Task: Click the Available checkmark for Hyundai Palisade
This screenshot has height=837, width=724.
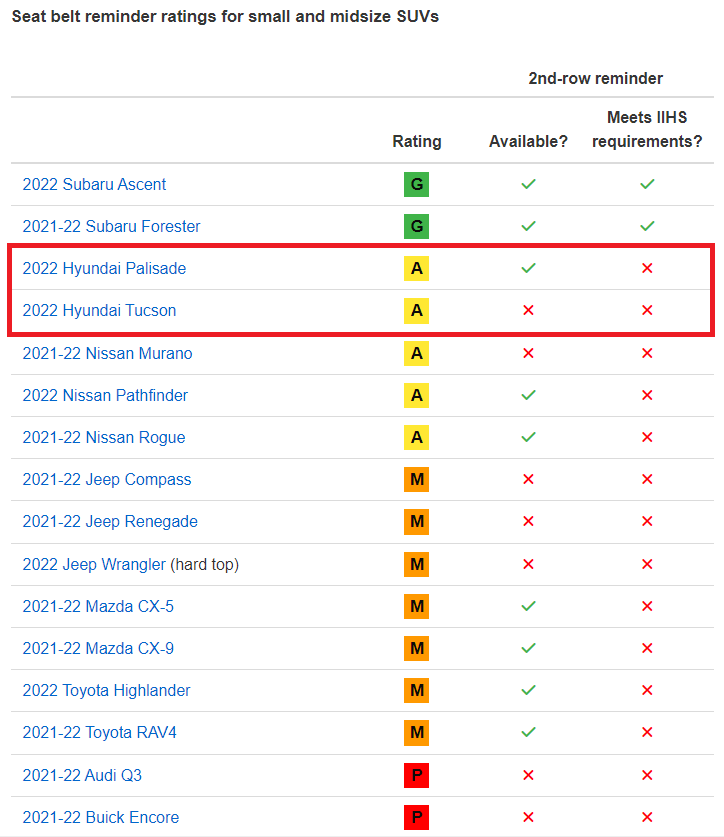Action: (528, 268)
